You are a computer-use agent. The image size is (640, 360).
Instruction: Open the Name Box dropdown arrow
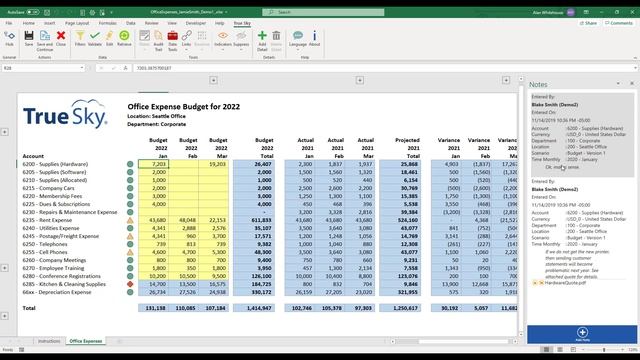[82, 68]
